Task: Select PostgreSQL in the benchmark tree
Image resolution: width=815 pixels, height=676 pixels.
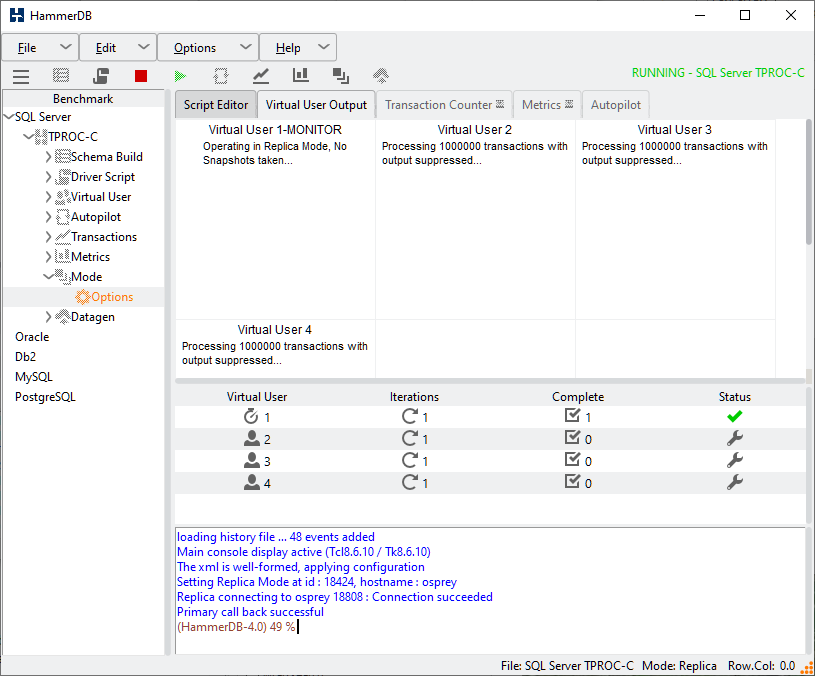Action: pos(45,397)
